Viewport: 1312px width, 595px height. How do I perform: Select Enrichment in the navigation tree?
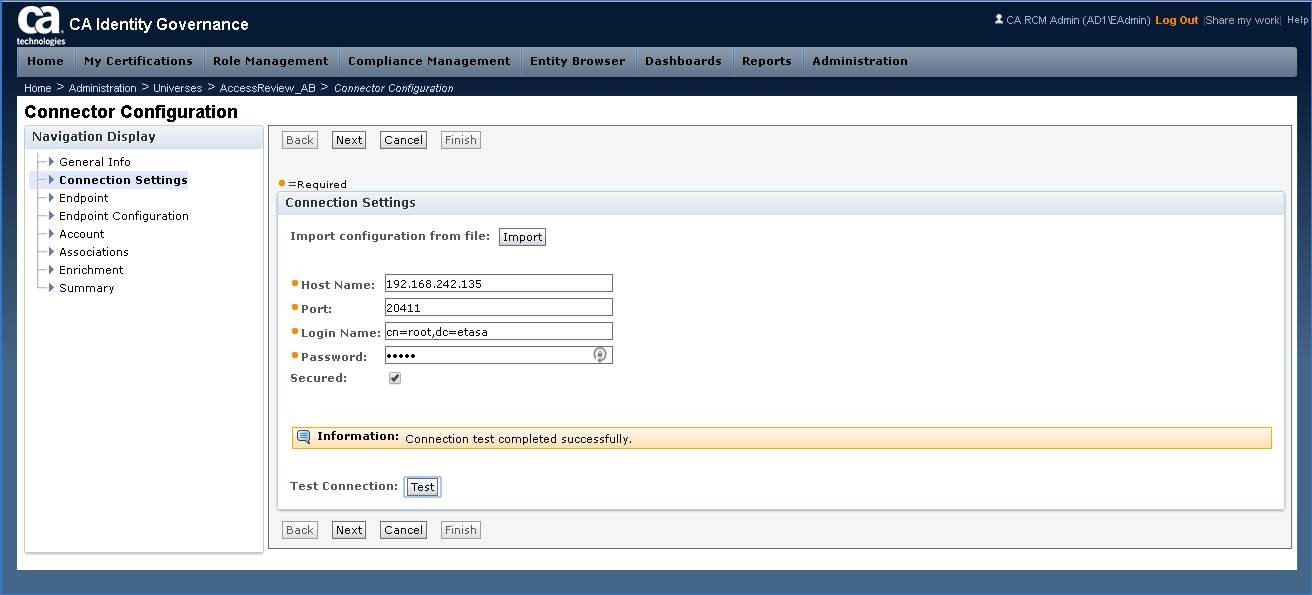coord(91,270)
